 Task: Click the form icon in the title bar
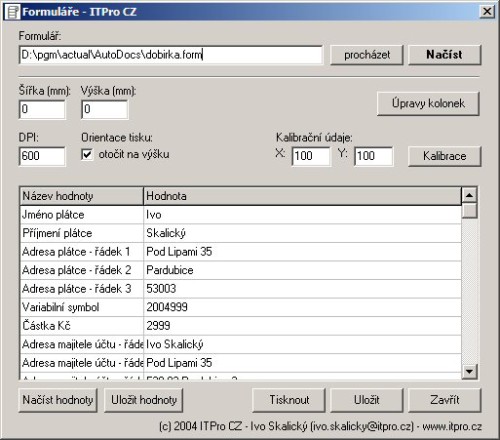pyautogui.click(x=12, y=12)
